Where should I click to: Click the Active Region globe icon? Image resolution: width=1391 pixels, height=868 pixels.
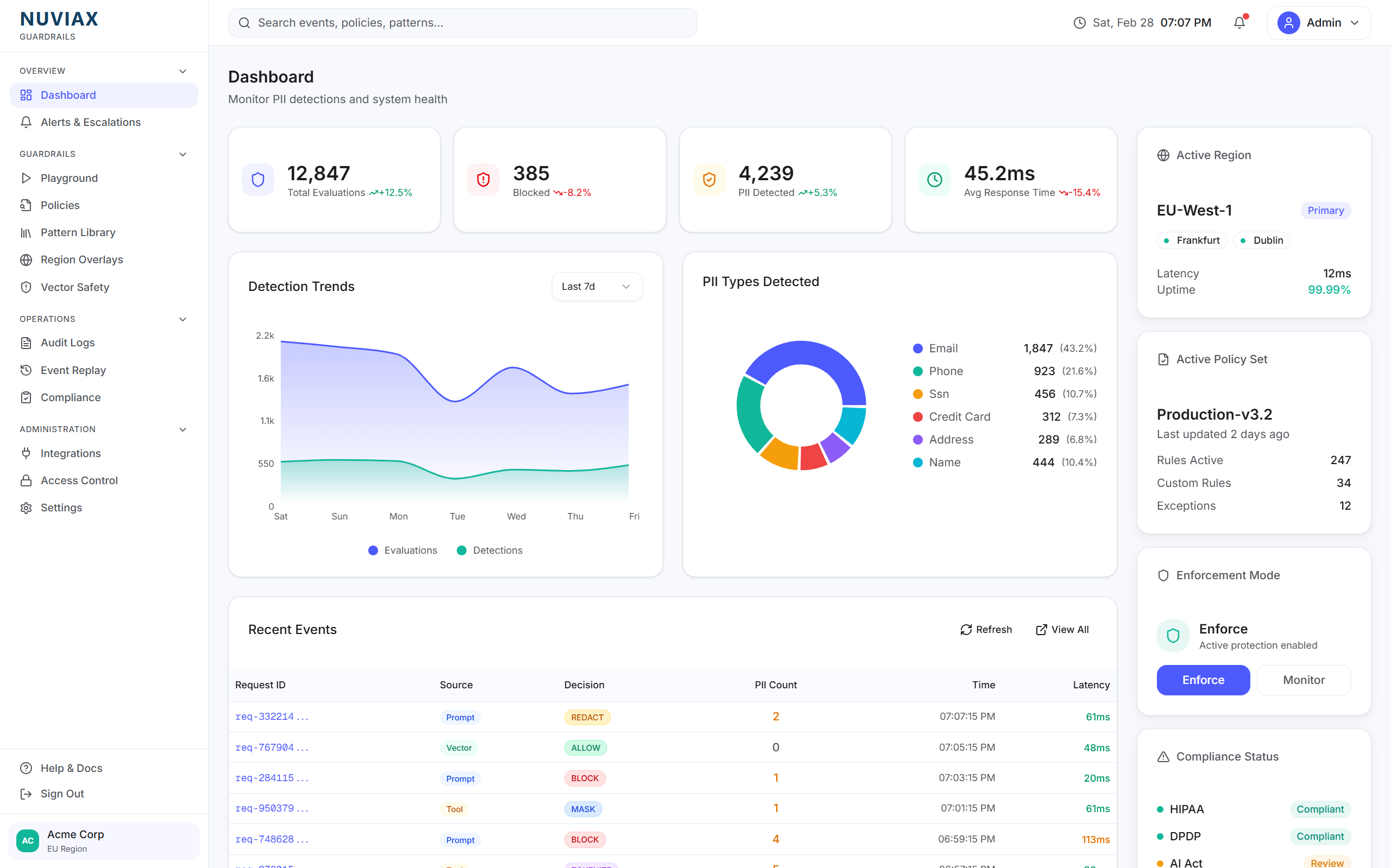click(x=1163, y=155)
